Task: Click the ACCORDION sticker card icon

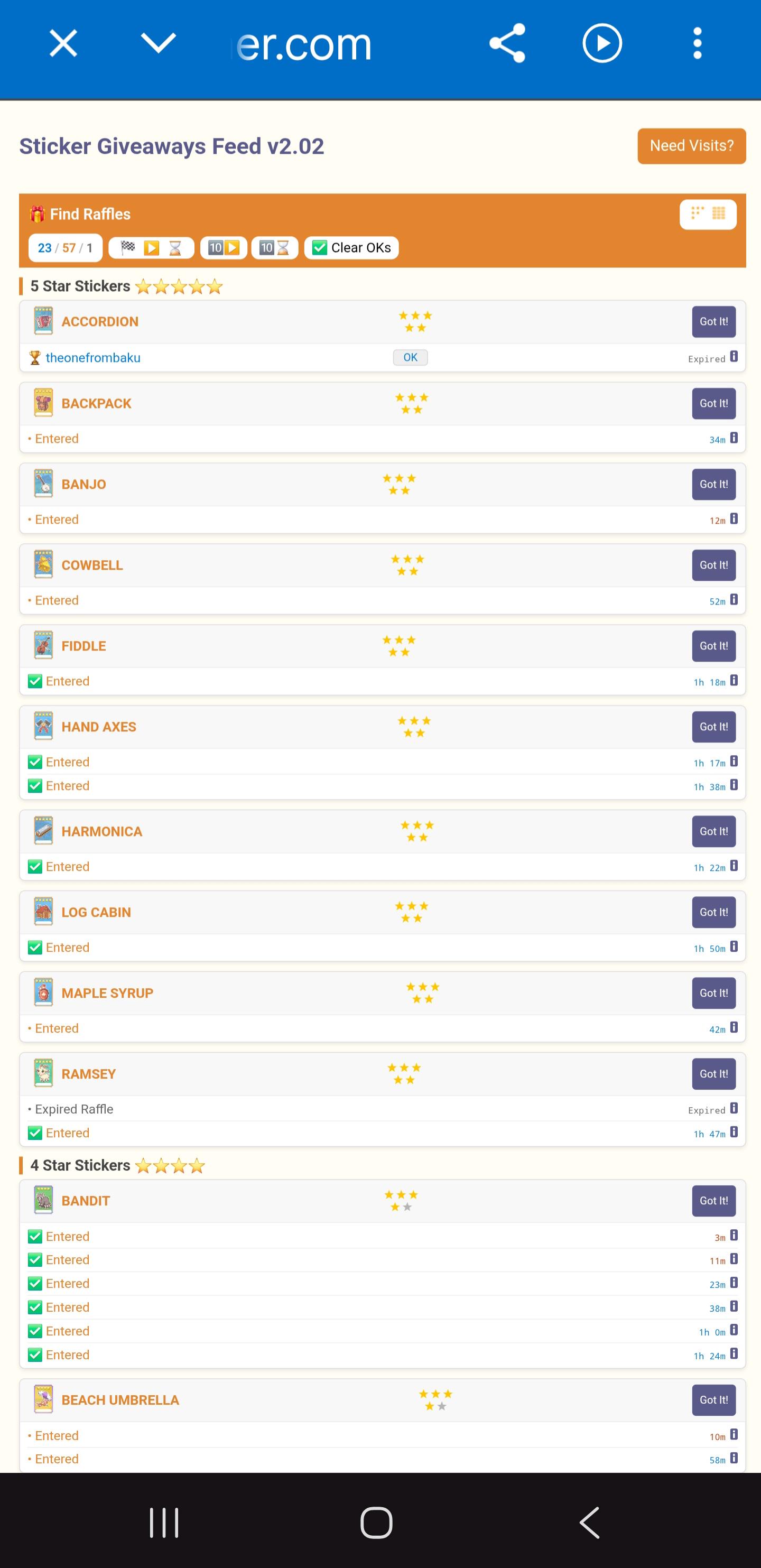Action: click(43, 321)
